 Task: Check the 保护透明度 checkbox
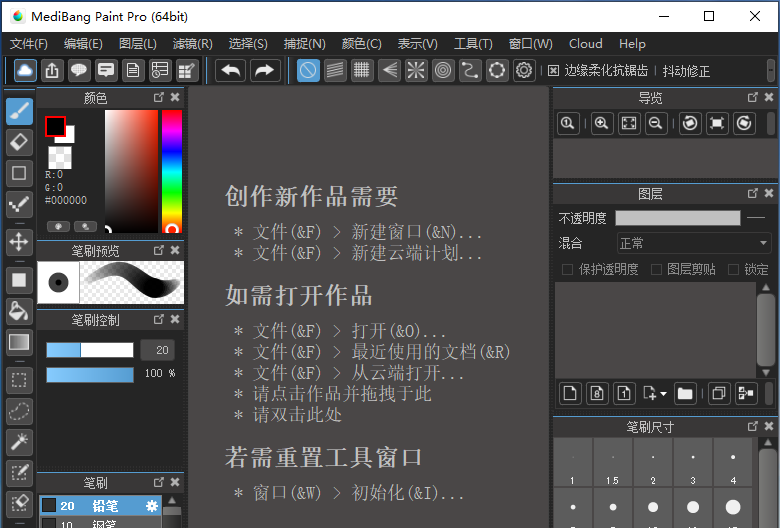pyautogui.click(x=567, y=269)
